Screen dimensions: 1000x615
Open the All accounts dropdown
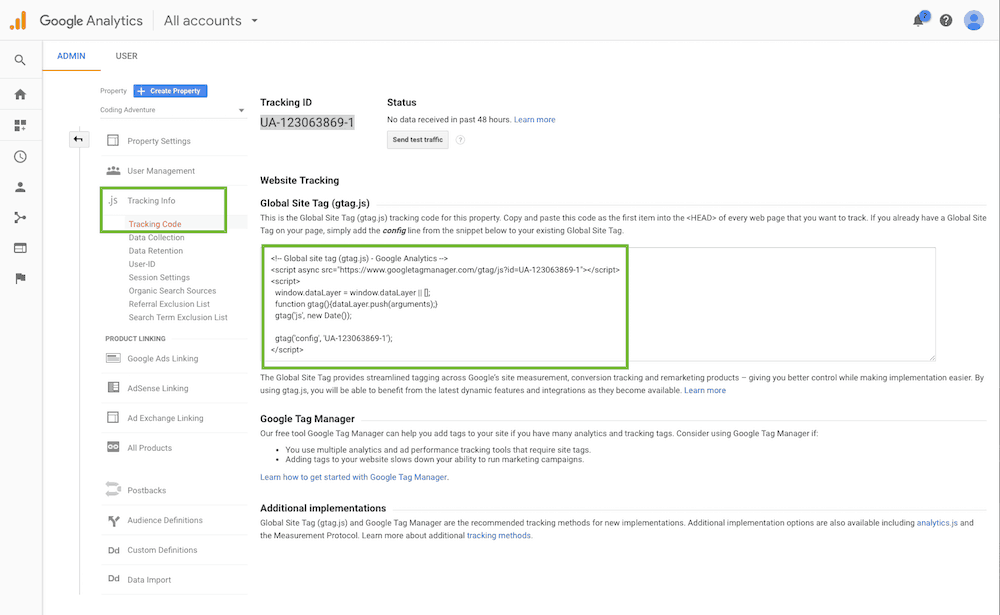coord(210,20)
